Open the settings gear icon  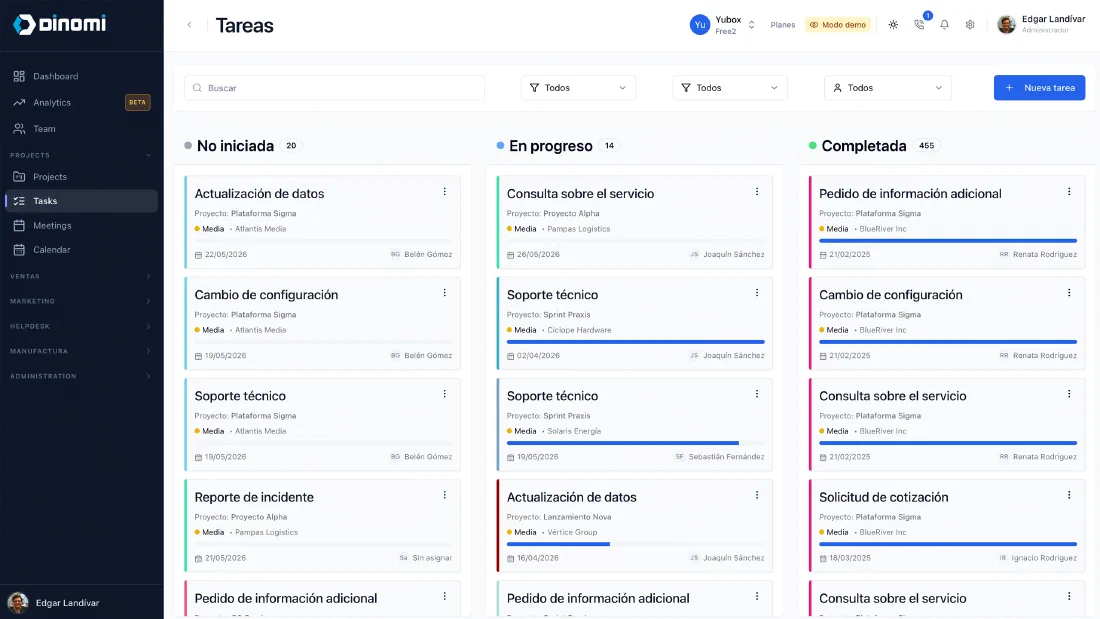pos(970,25)
